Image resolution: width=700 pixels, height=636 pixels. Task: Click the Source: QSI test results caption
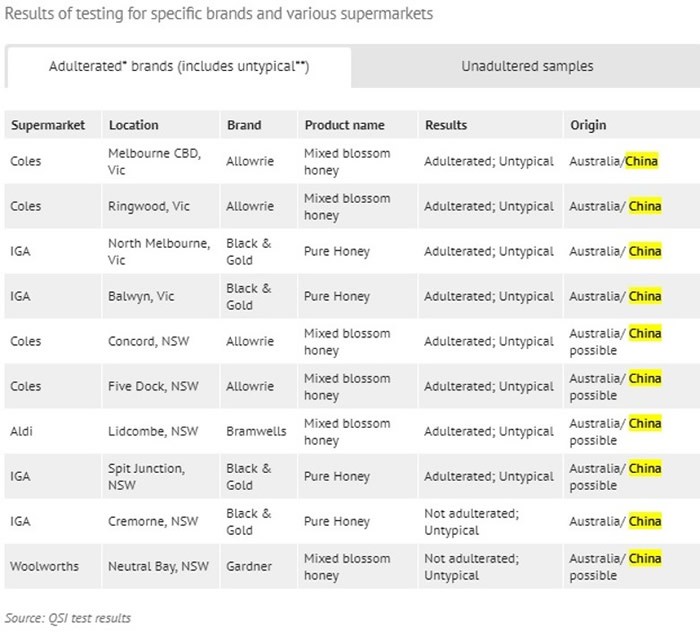[x=68, y=618]
